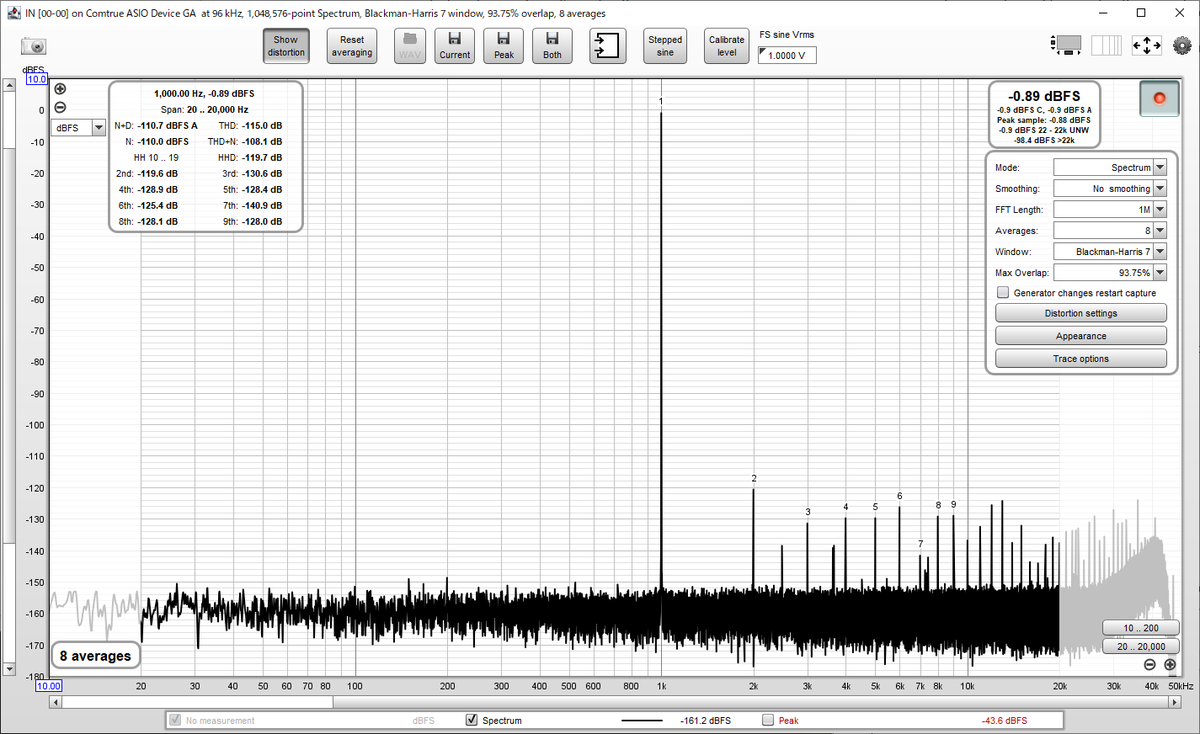This screenshot has height=734, width=1200.
Task: Open Distortion settings
Action: coord(1081,313)
